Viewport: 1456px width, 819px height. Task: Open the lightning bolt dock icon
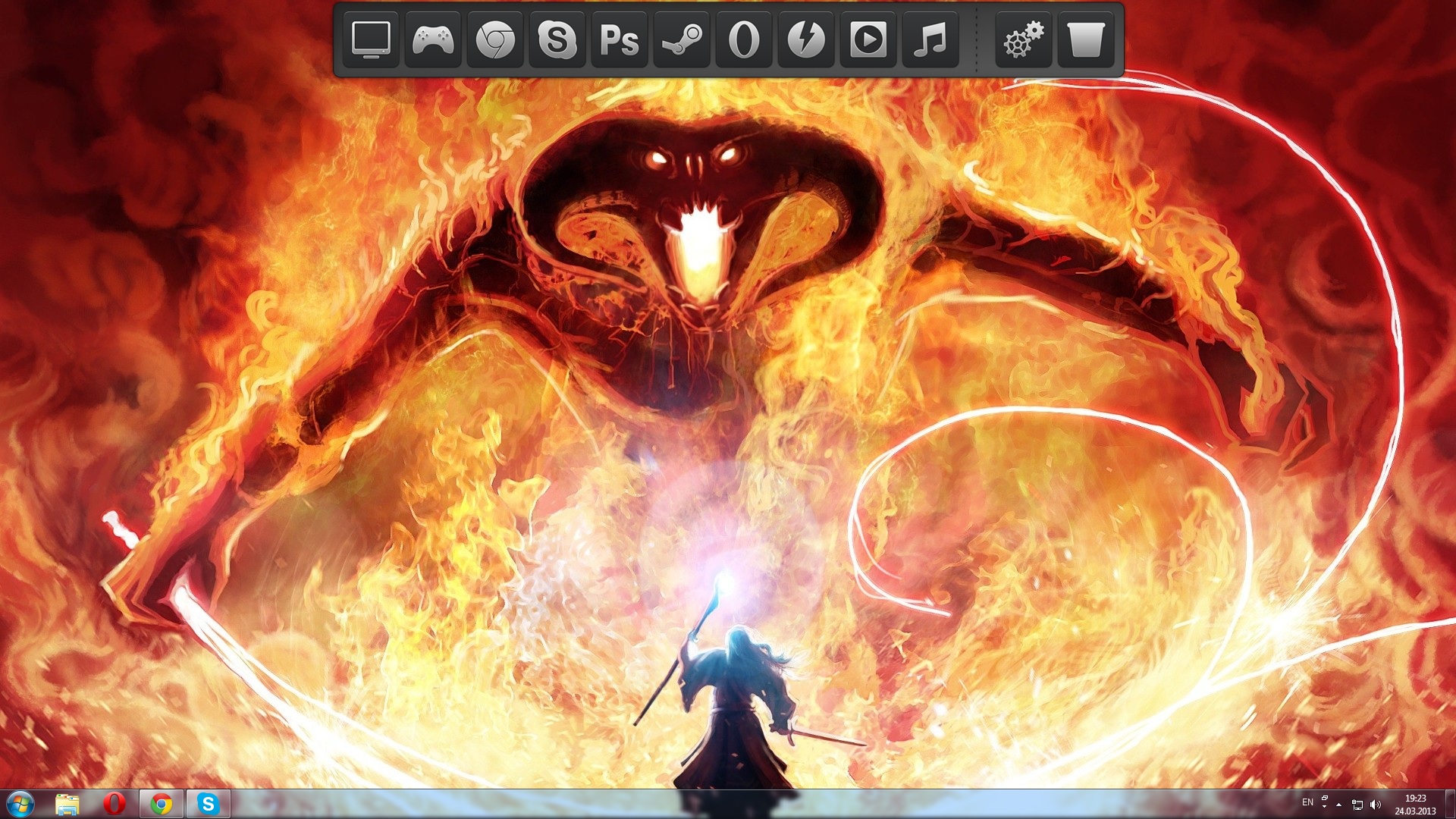pyautogui.click(x=806, y=39)
